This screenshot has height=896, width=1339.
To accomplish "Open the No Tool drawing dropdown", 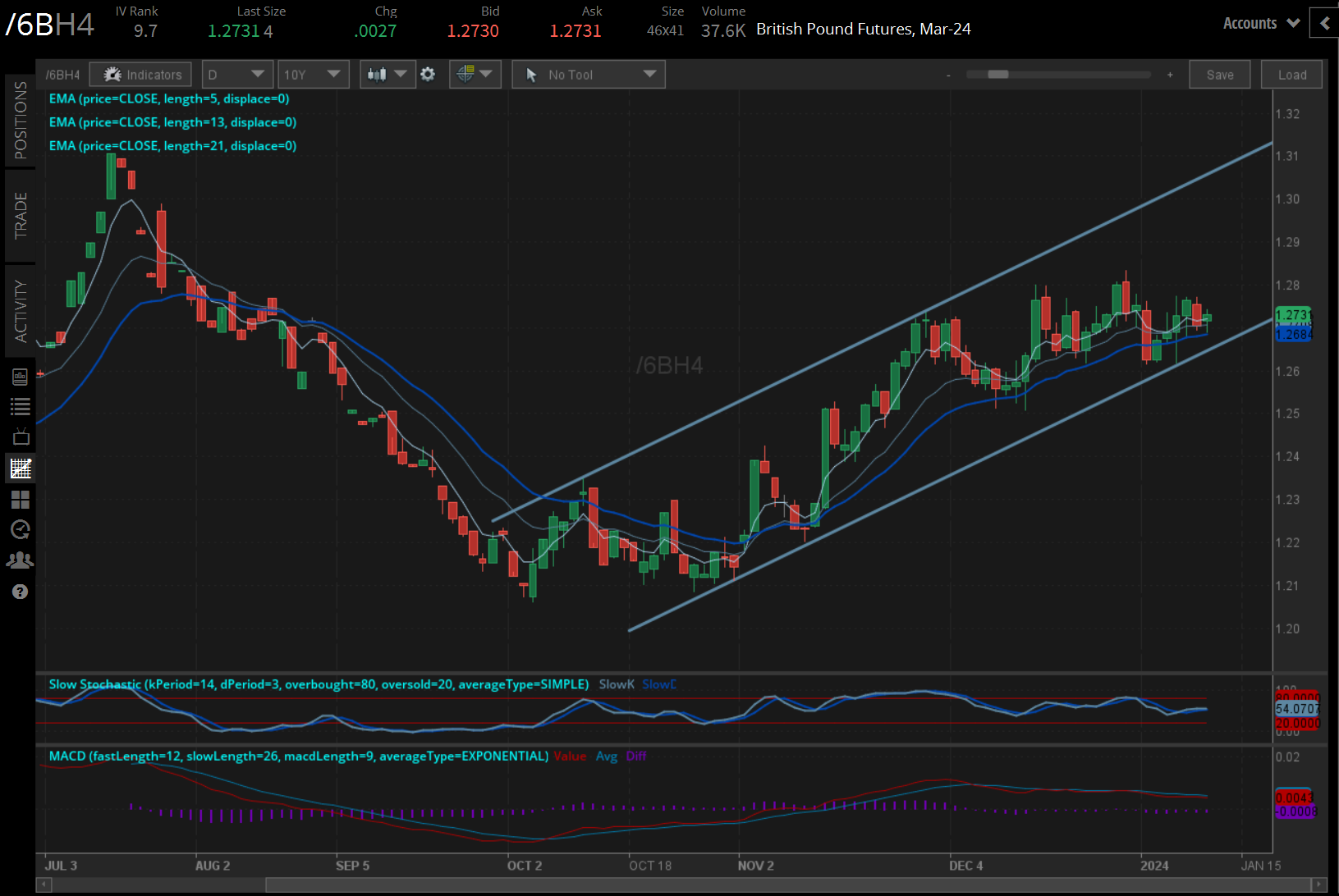I will tap(589, 75).
